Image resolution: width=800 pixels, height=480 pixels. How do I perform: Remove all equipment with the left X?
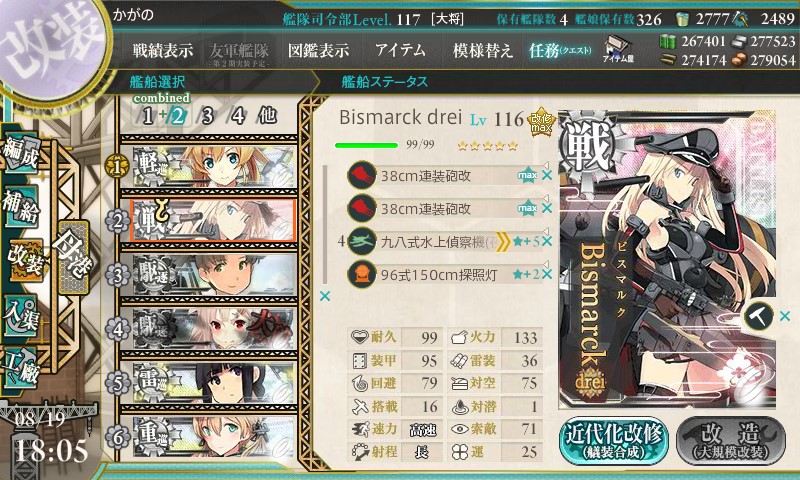click(x=325, y=296)
